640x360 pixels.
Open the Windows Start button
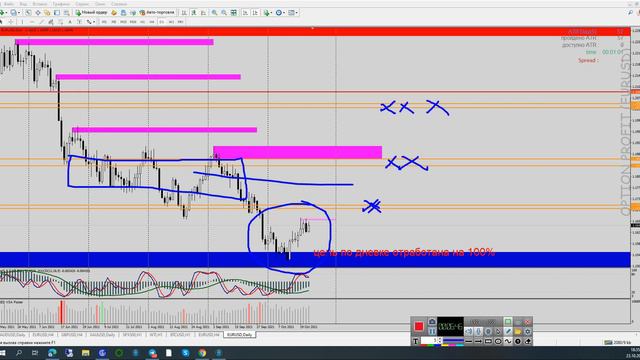(x=2, y=353)
